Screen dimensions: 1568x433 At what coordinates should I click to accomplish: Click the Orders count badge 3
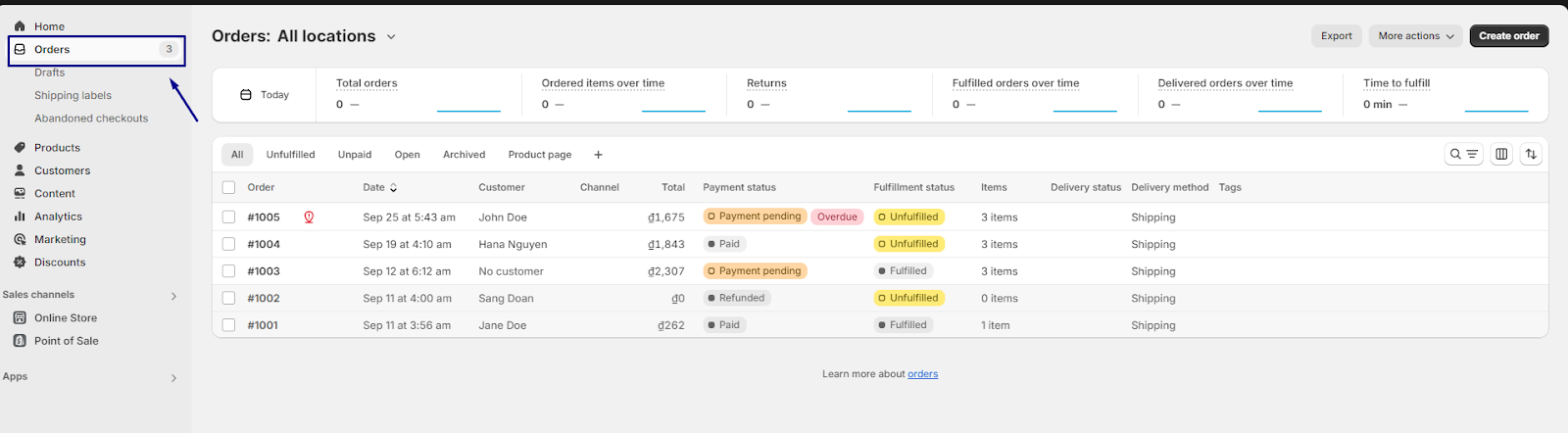169,49
